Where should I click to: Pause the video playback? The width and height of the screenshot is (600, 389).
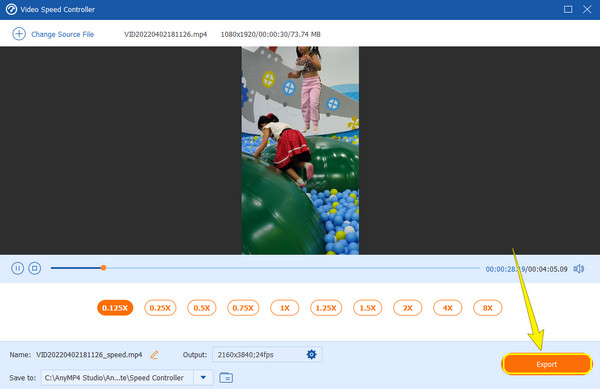pyautogui.click(x=17, y=268)
